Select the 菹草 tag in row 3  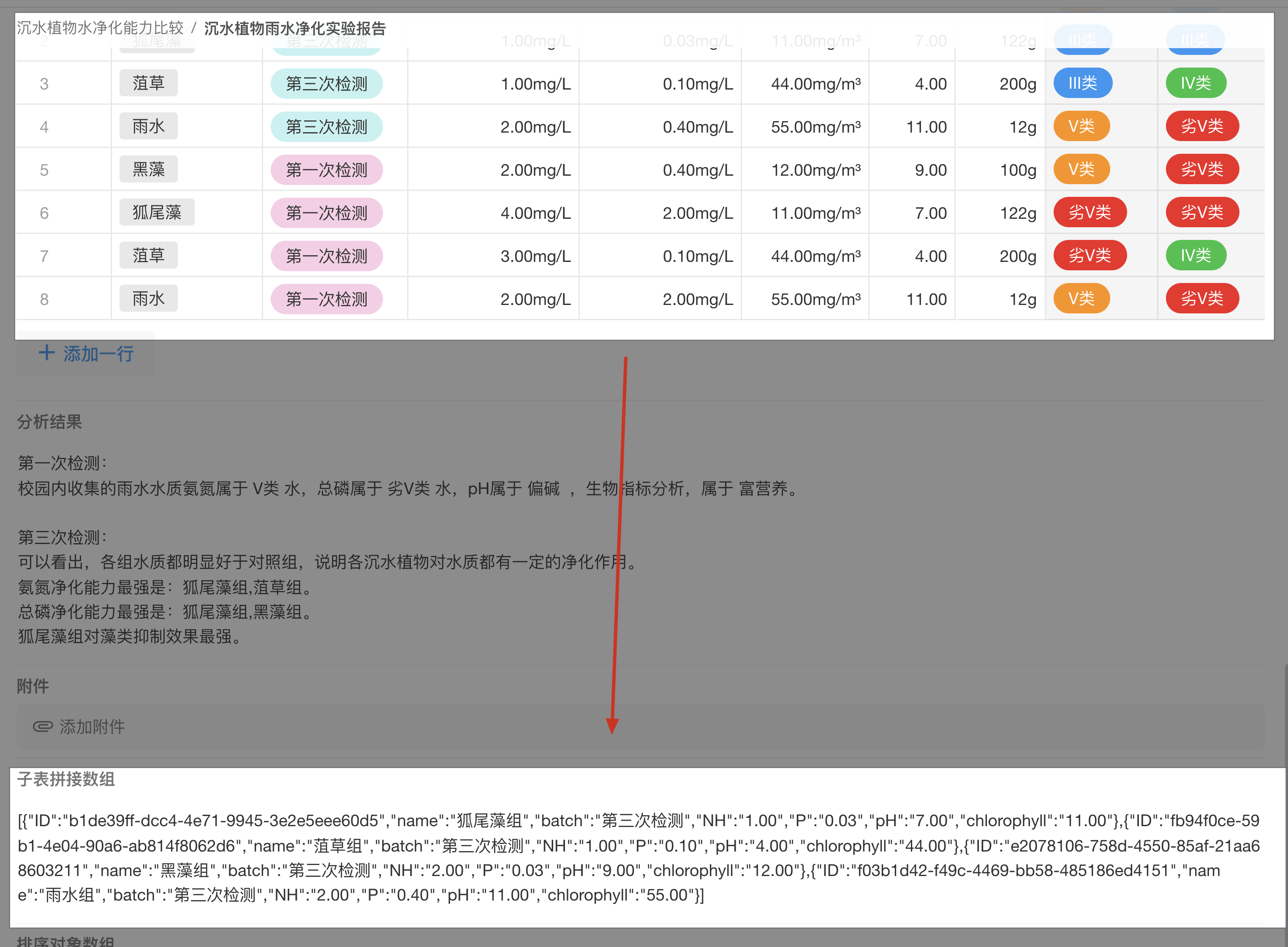pyautogui.click(x=148, y=83)
